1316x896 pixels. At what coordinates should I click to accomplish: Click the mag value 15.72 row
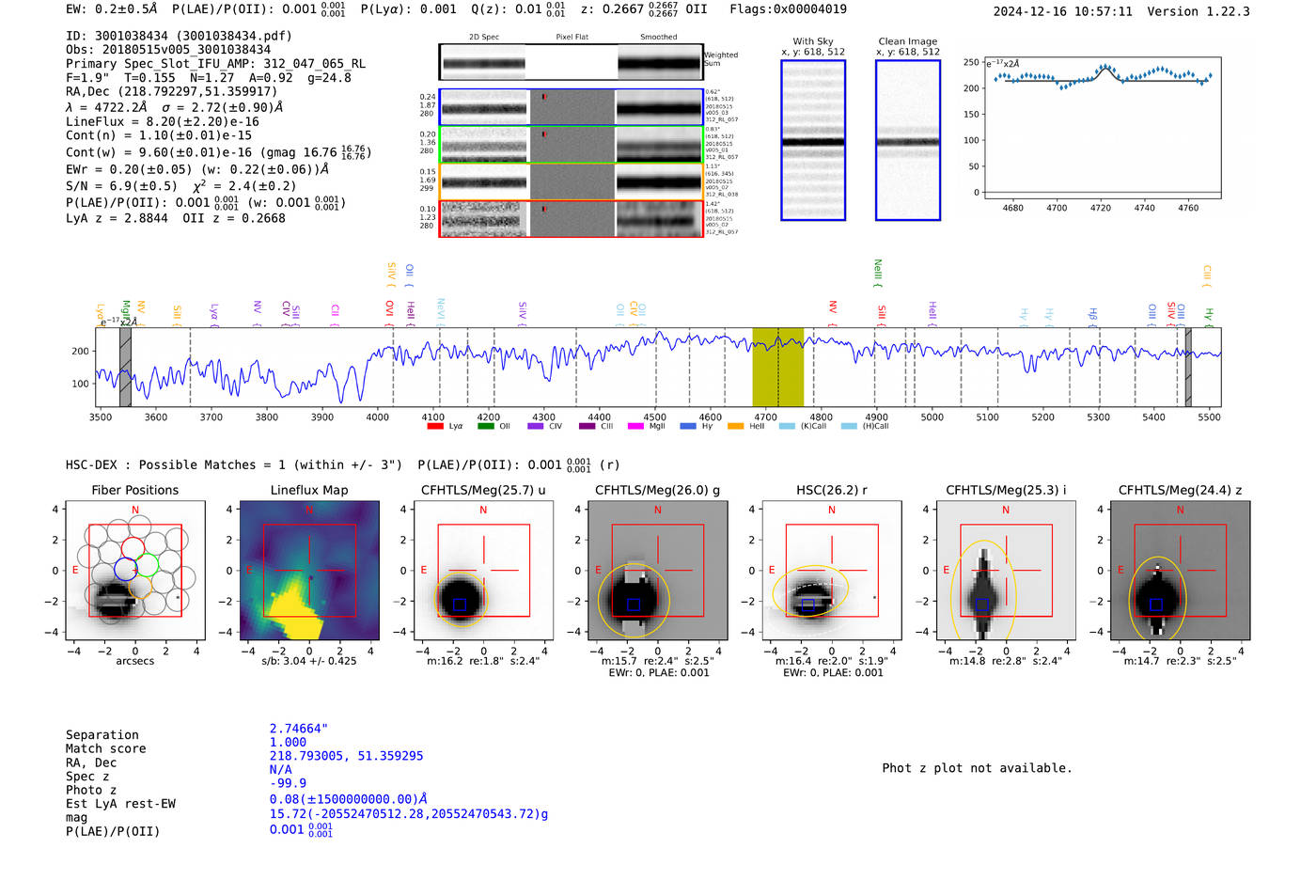point(409,814)
